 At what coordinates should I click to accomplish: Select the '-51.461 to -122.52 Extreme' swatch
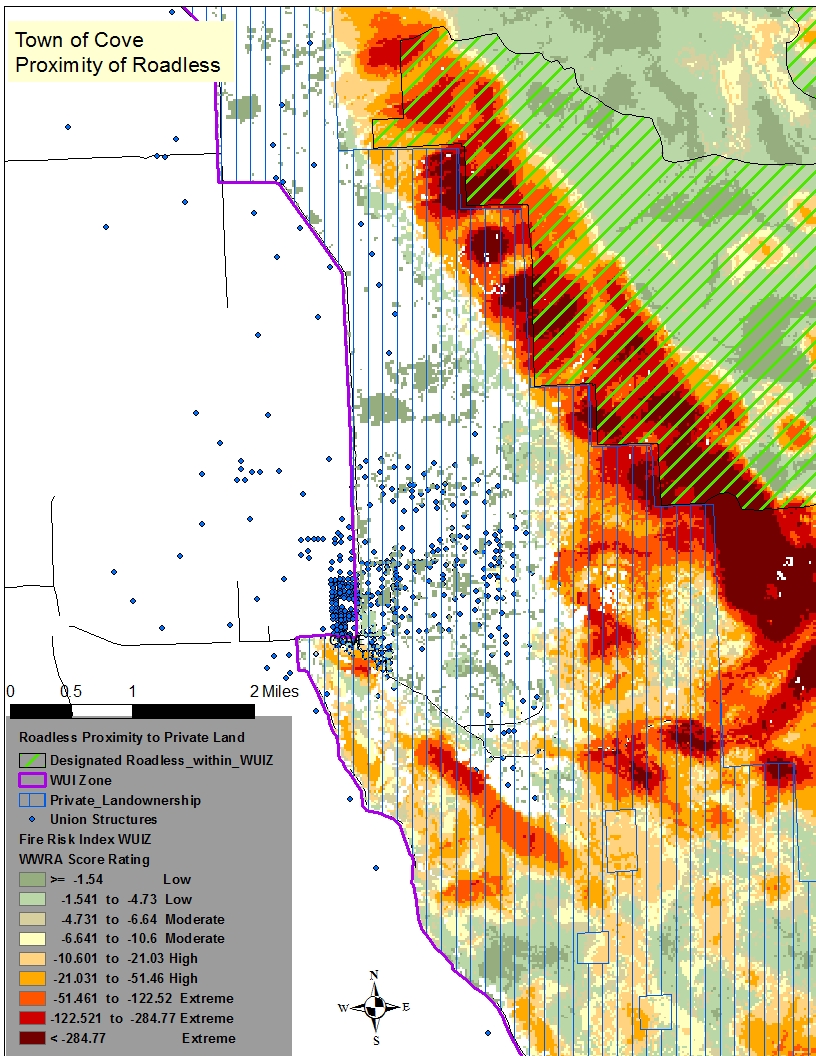coord(32,999)
